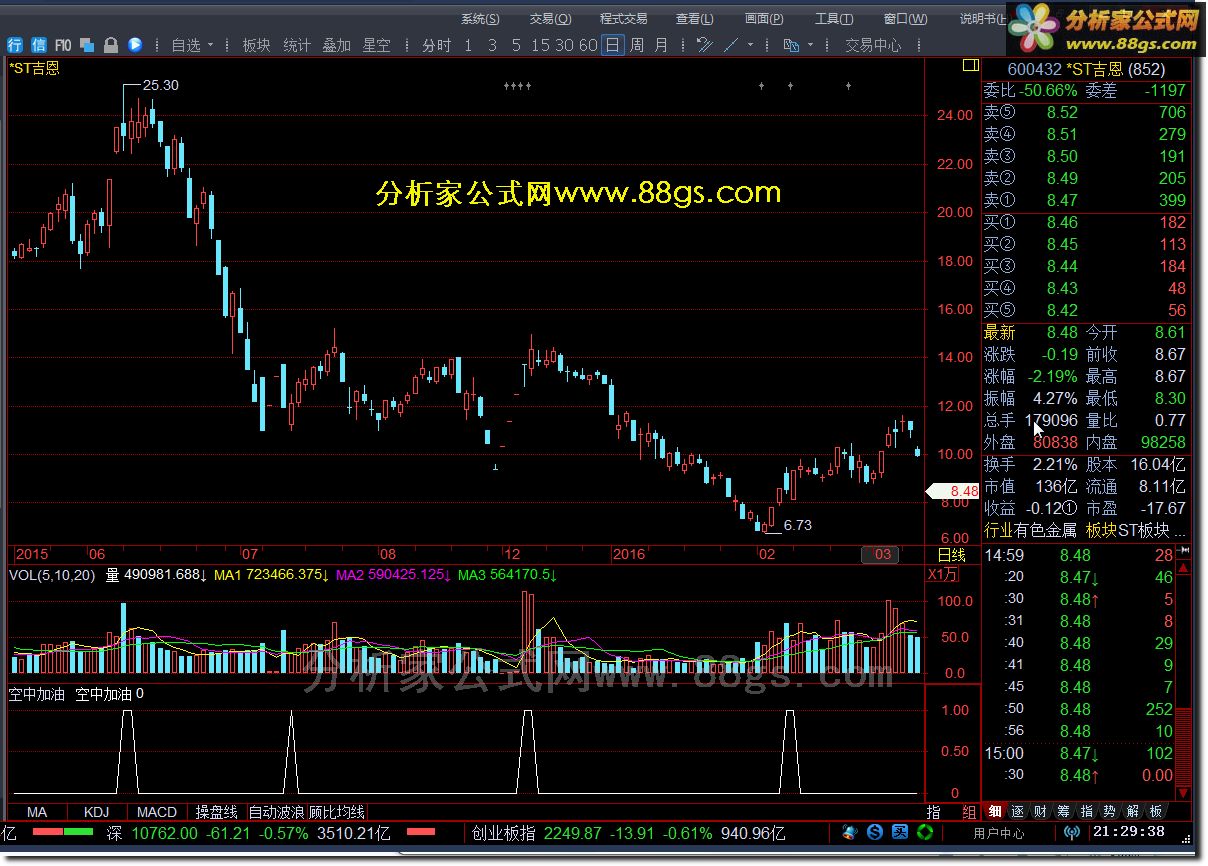
Task: Select the 5-minute period button
Action: click(516, 45)
